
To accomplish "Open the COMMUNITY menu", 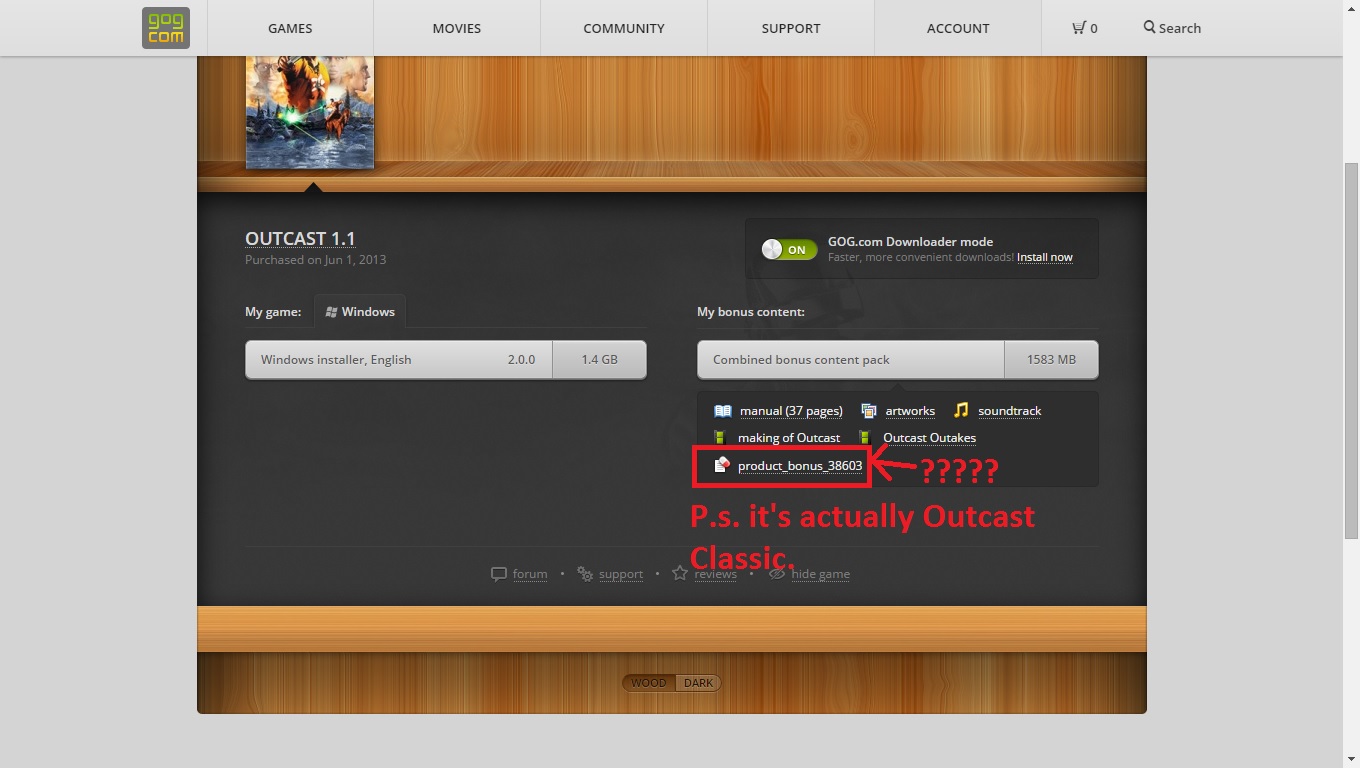I will click(x=624, y=28).
